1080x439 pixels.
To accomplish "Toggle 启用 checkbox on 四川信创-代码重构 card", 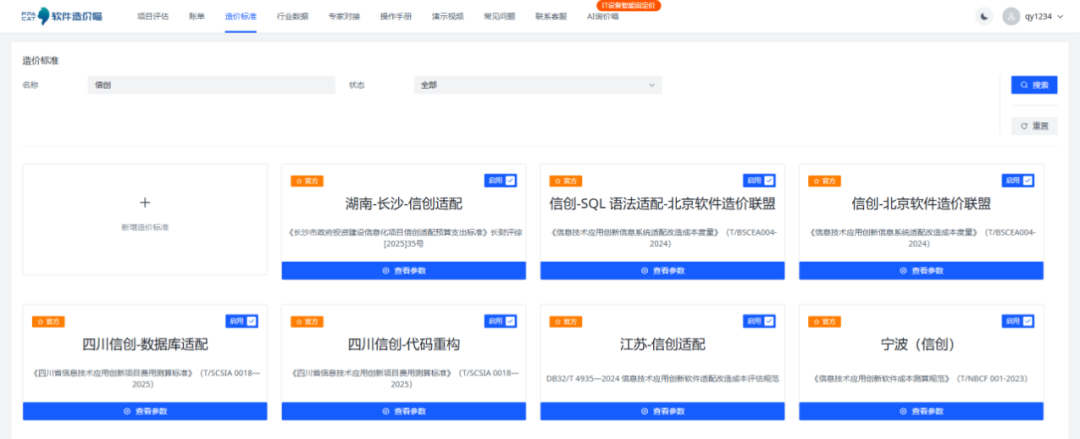I will click(510, 321).
